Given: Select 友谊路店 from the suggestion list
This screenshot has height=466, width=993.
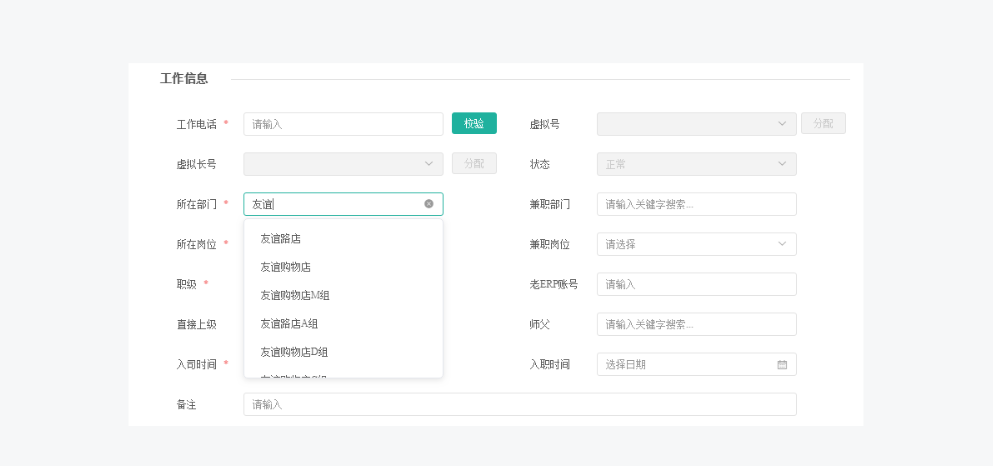Looking at the screenshot, I should (x=281, y=239).
